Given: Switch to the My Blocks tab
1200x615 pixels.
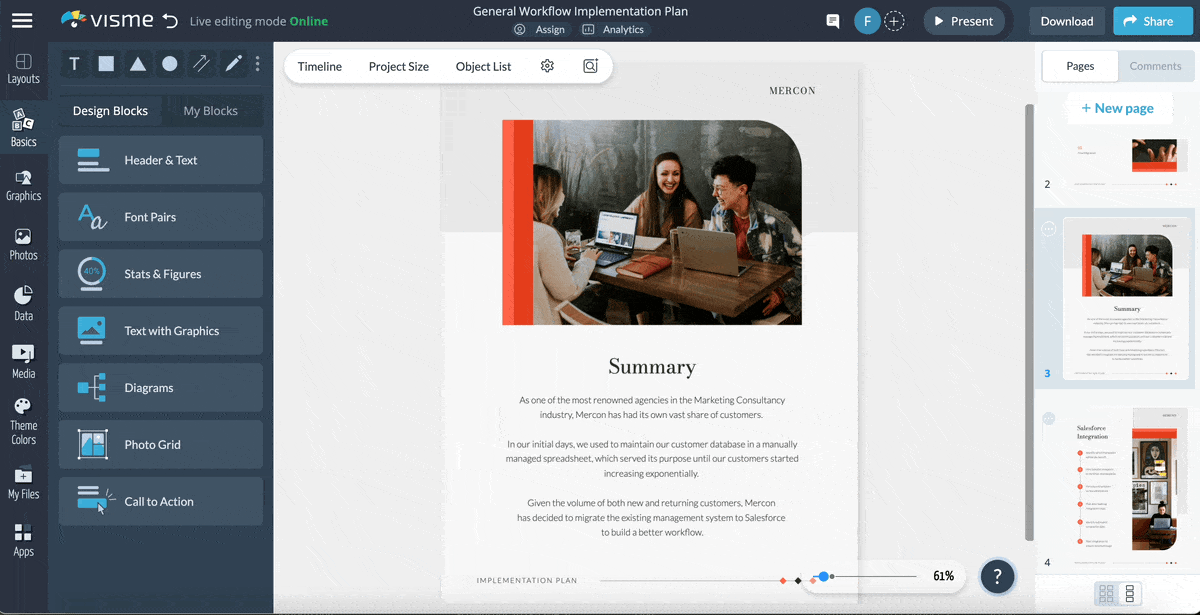Looking at the screenshot, I should point(212,111).
